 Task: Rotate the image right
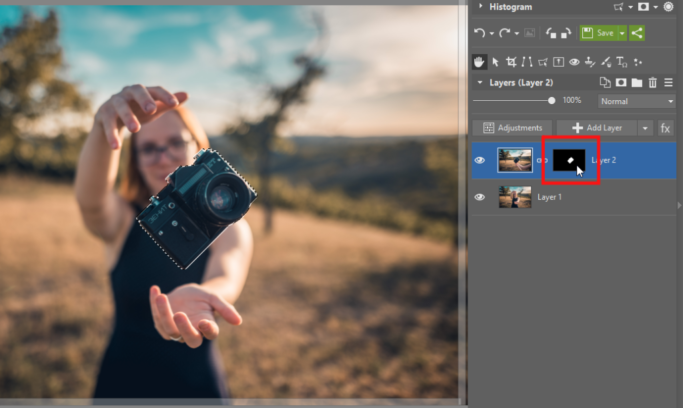click(x=566, y=33)
